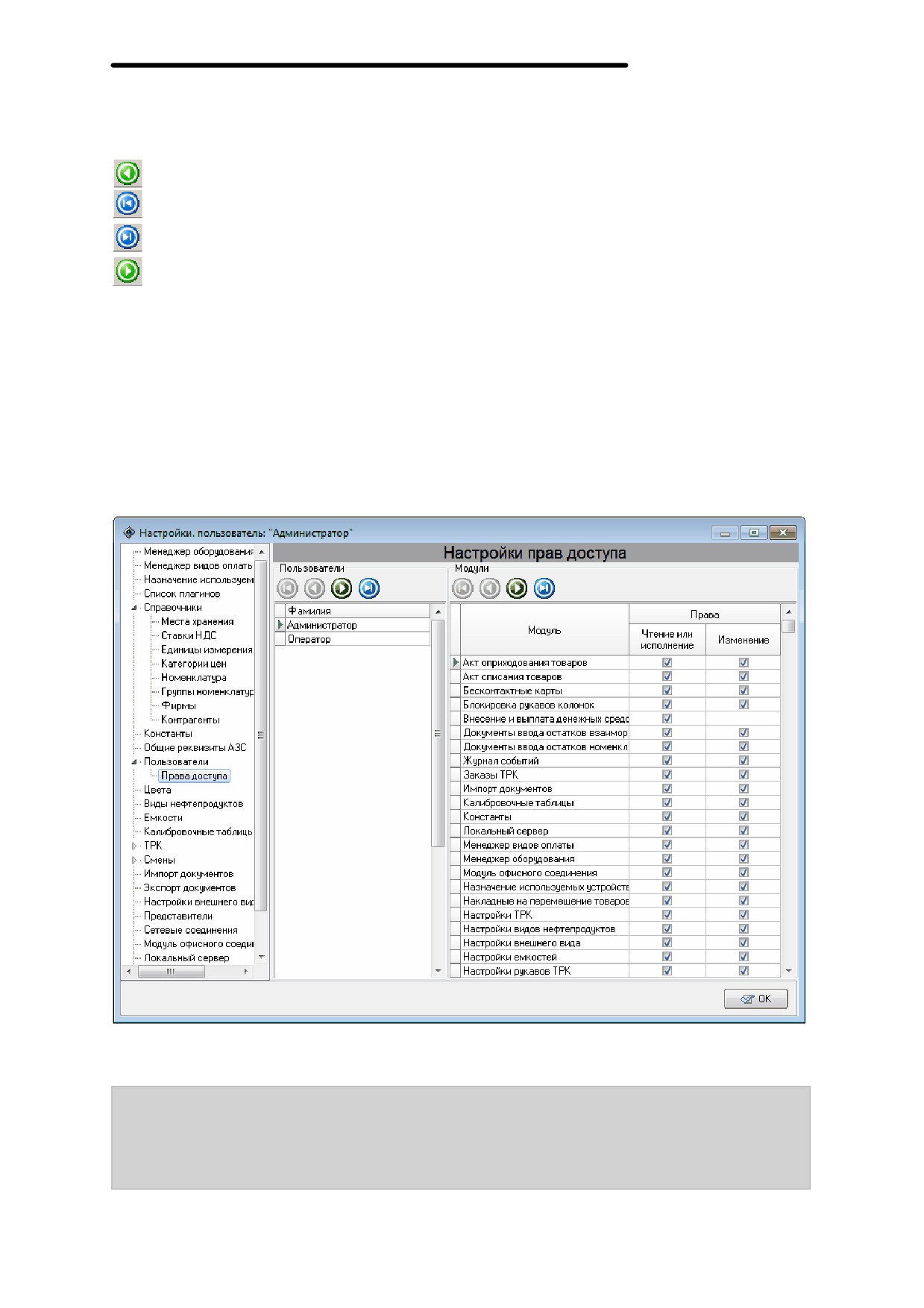Open Виды нефтепродуктов in the tree
Image resolution: width=924 pixels, height=1308 pixels.
click(193, 803)
